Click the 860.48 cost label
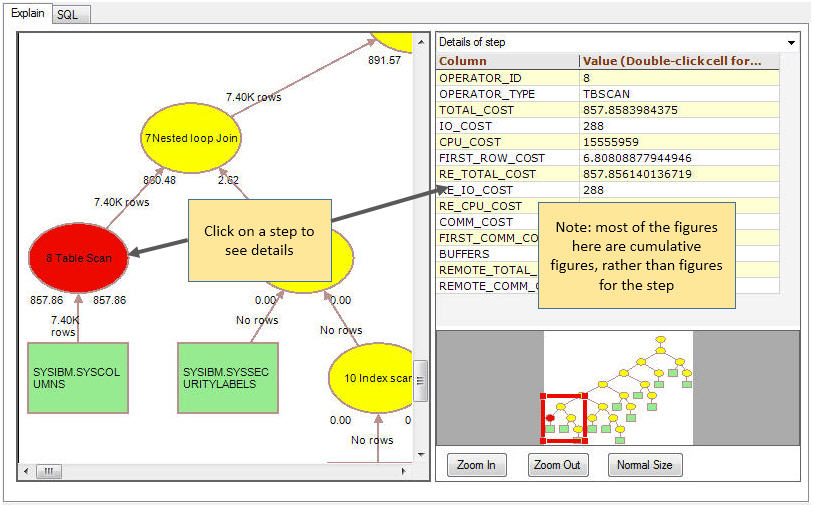814x505 pixels. (159, 180)
